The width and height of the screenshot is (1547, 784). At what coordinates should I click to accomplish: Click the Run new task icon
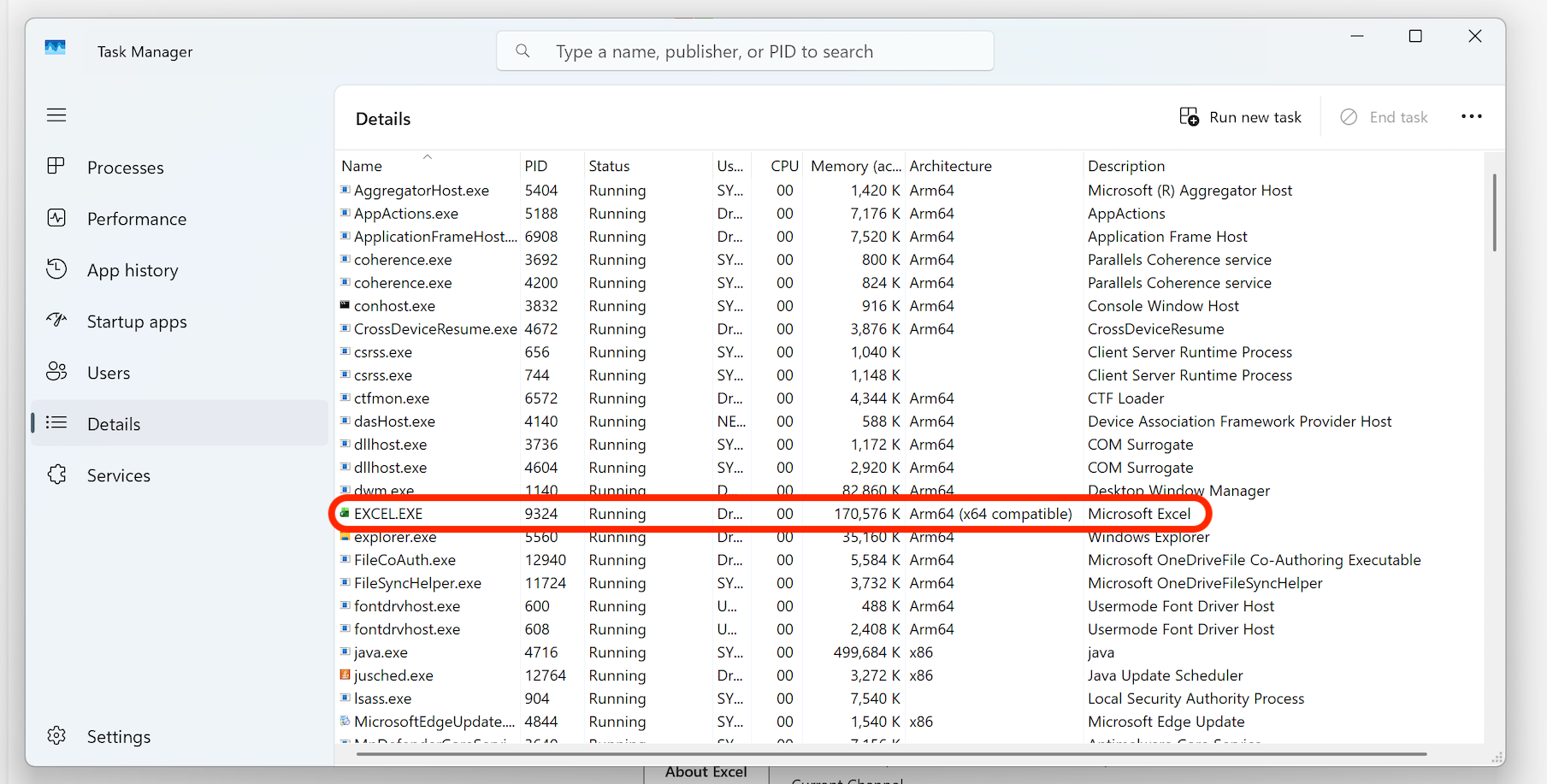pos(1190,117)
